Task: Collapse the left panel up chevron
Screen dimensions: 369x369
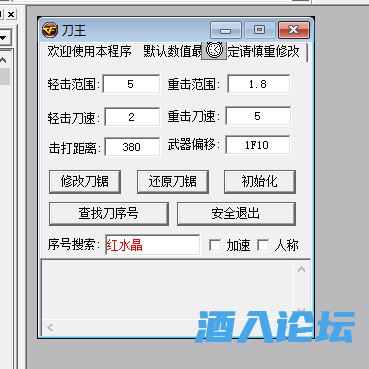Action: pos(3,60)
